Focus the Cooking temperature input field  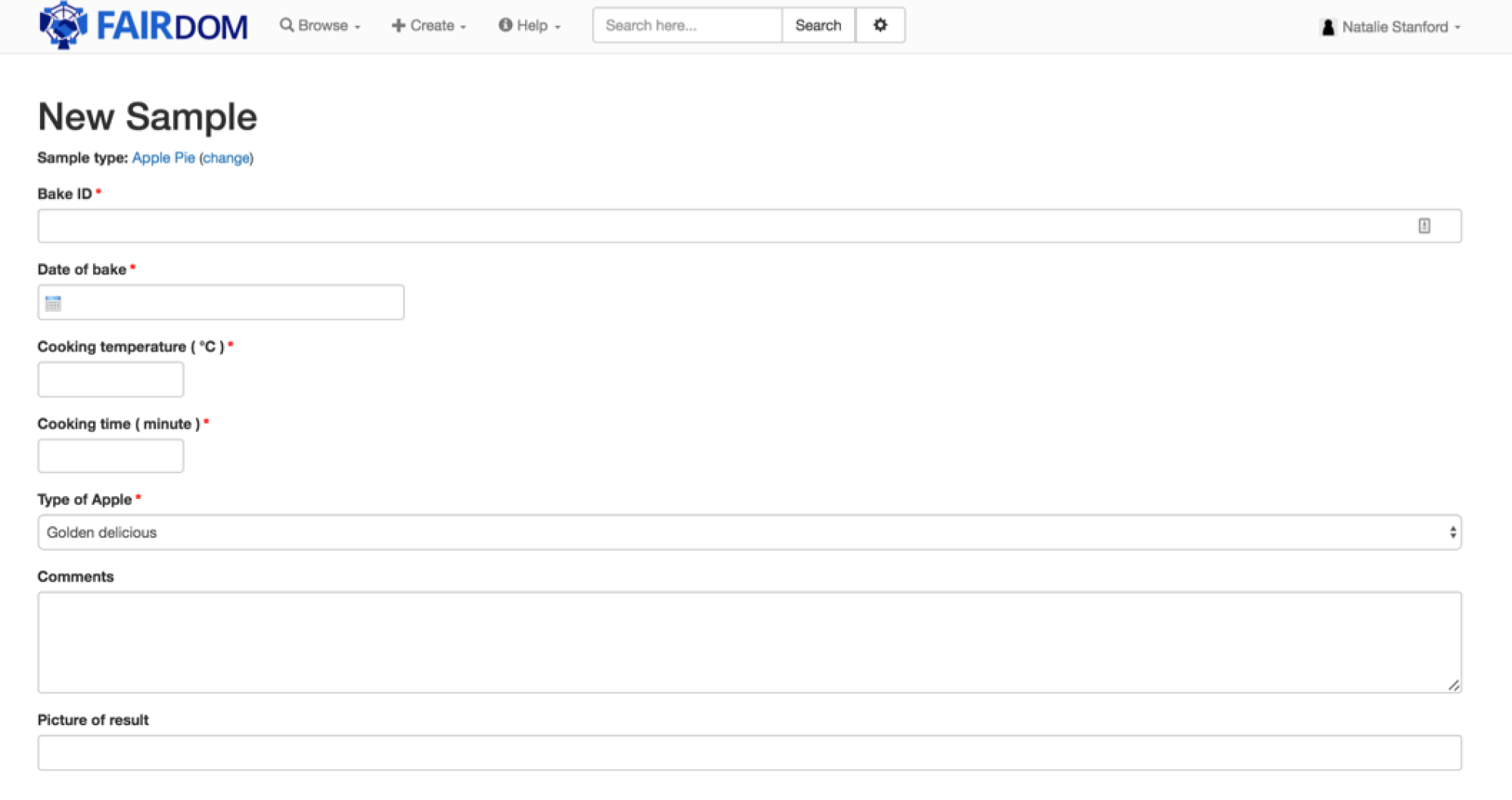(x=110, y=379)
